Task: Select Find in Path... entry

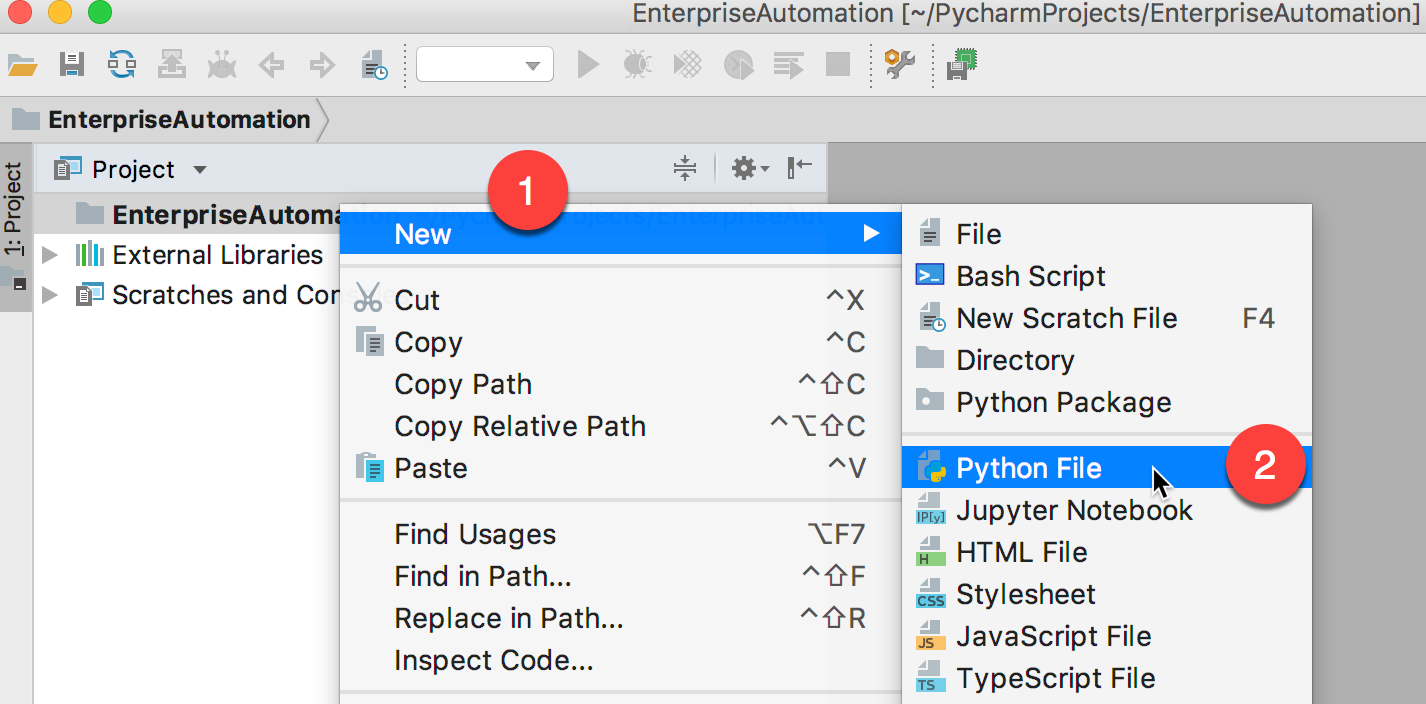Action: tap(621, 576)
